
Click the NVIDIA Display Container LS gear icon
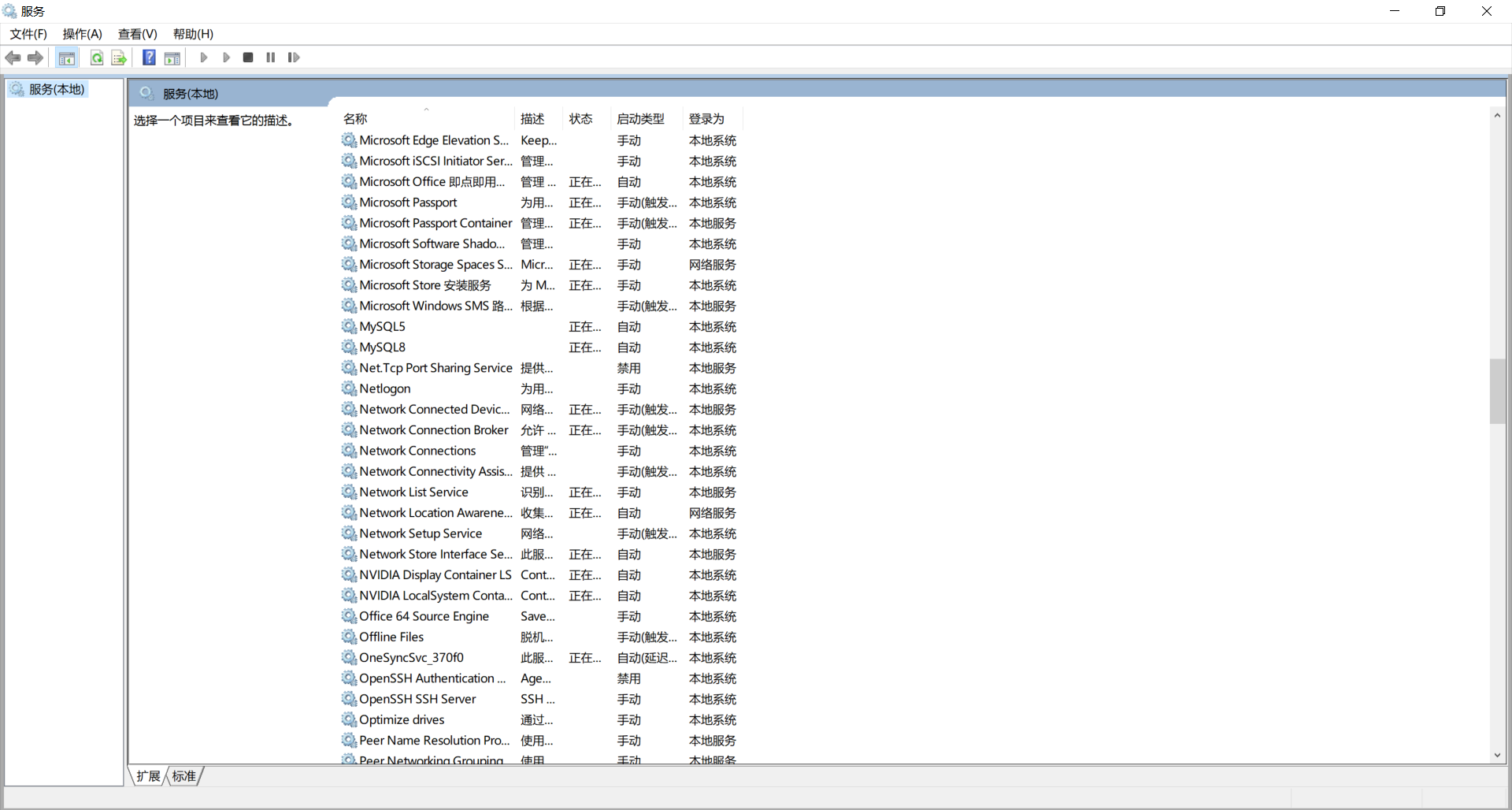(349, 574)
